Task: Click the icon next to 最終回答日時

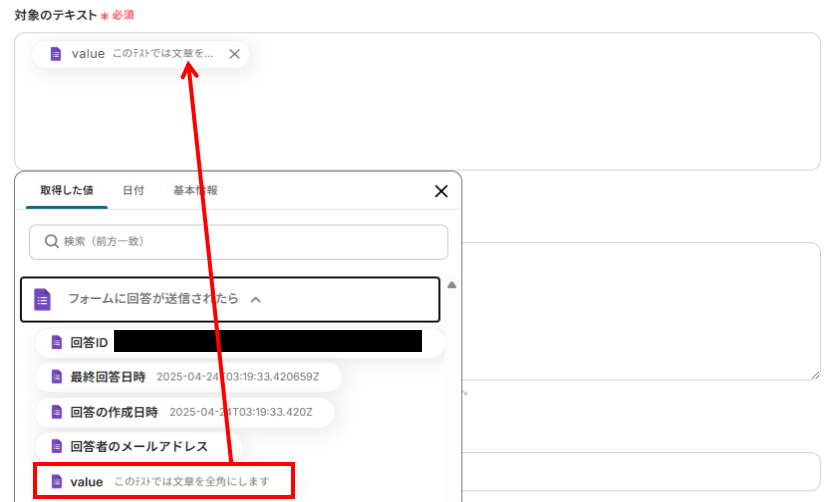Action: pyautogui.click(x=57, y=377)
